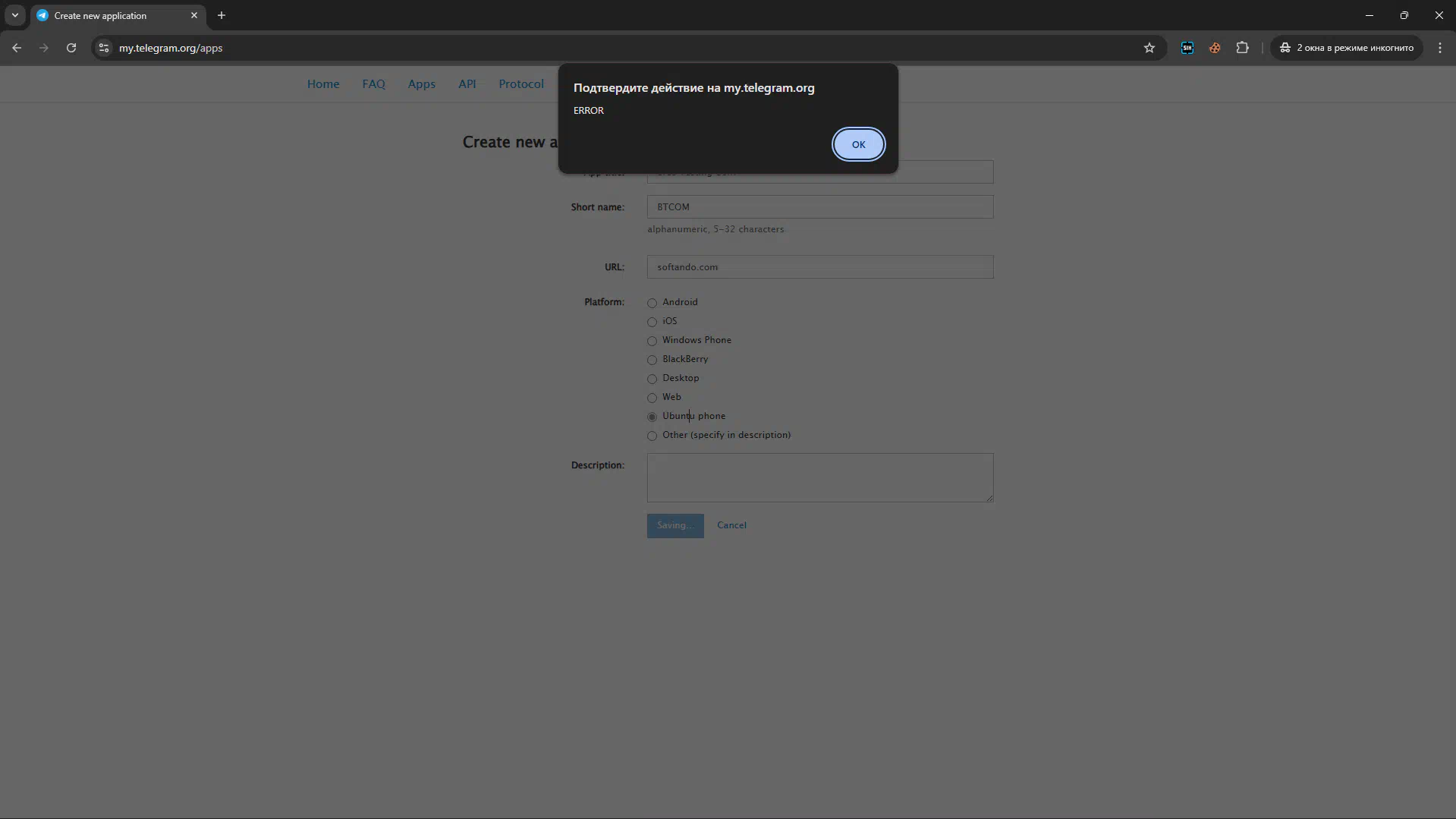Open a new browser tab
The image size is (1456, 819).
point(222,15)
